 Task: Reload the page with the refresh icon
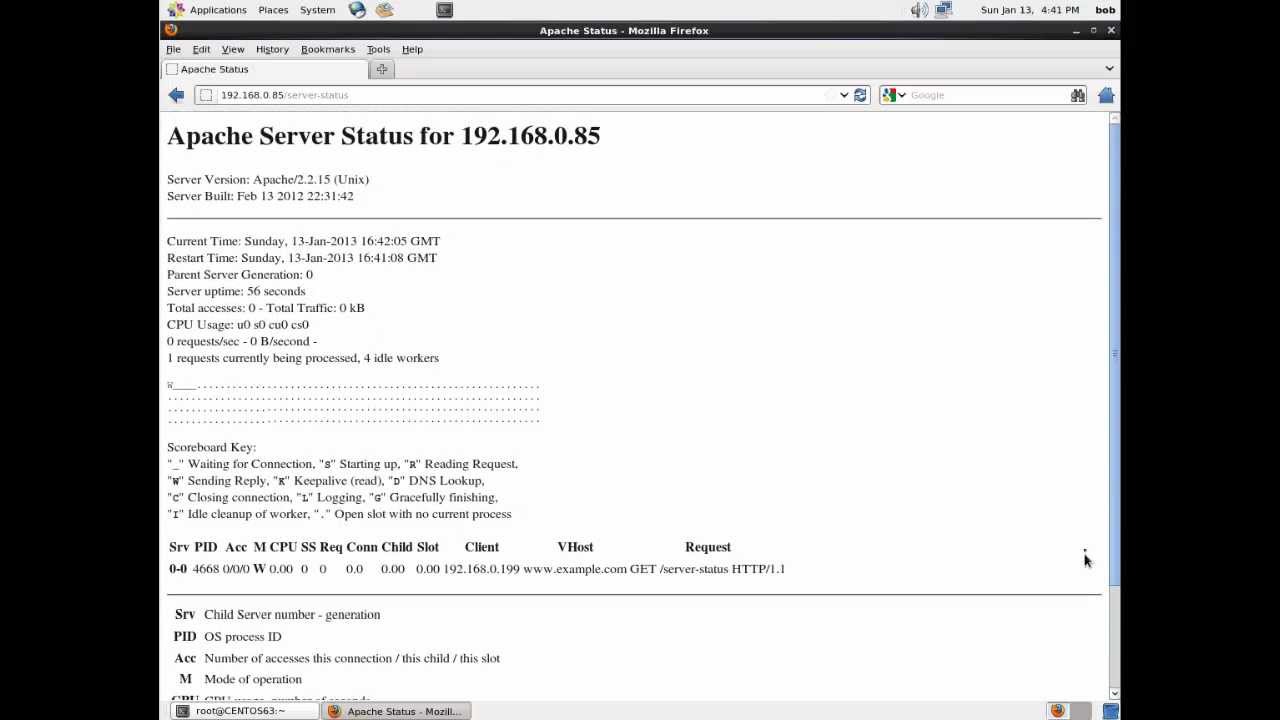point(860,95)
